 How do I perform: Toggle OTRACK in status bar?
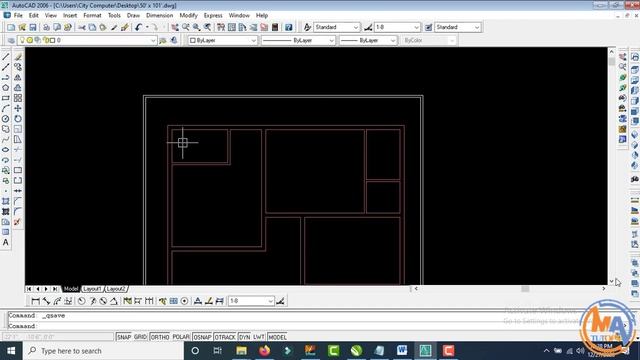click(x=225, y=337)
